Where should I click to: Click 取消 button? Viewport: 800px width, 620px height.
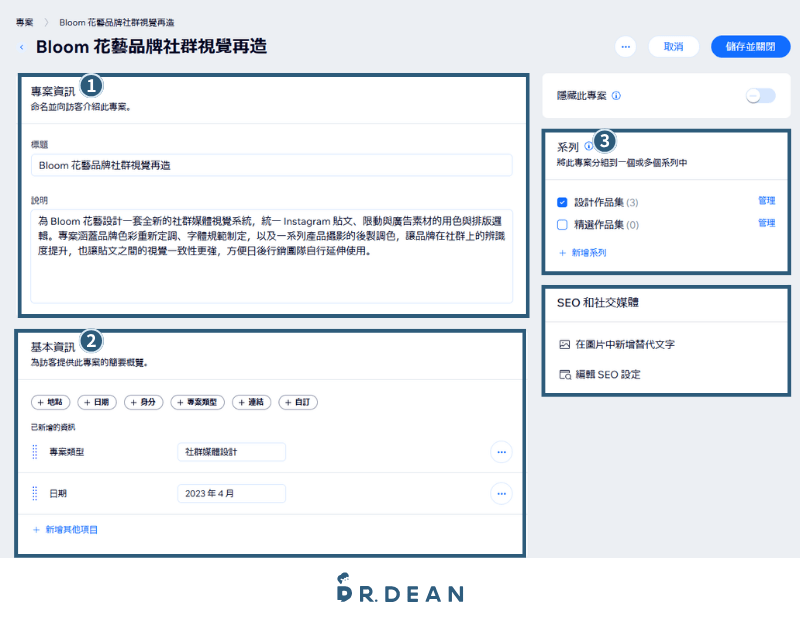673,47
